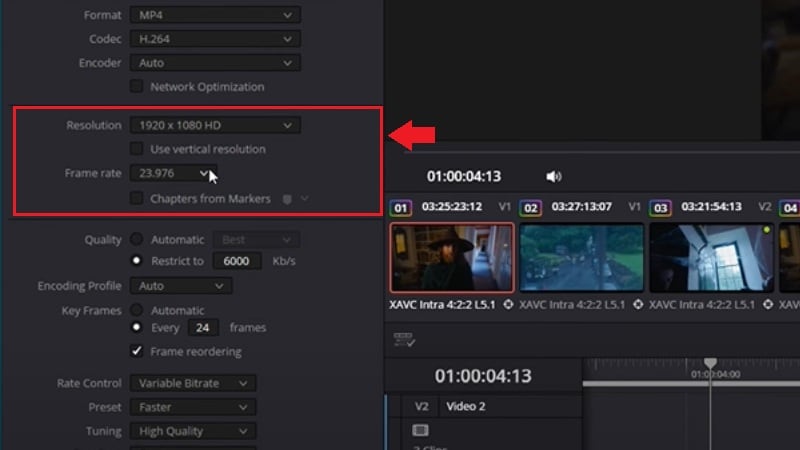The width and height of the screenshot is (800, 450).
Task: Select the Quality Automatic radio button
Action: [136, 239]
